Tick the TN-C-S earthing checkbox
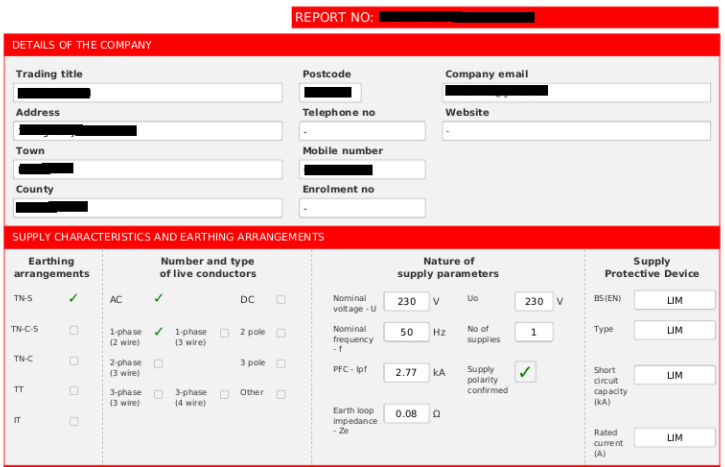The height and width of the screenshot is (467, 725). pos(73,329)
